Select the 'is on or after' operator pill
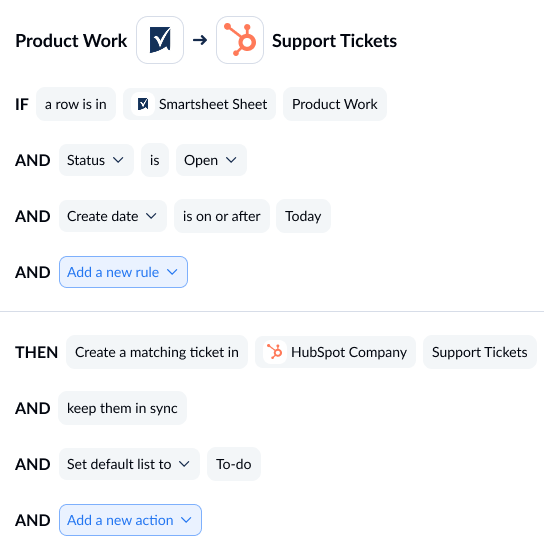Image resolution: width=544 pixels, height=549 pixels. [222, 216]
